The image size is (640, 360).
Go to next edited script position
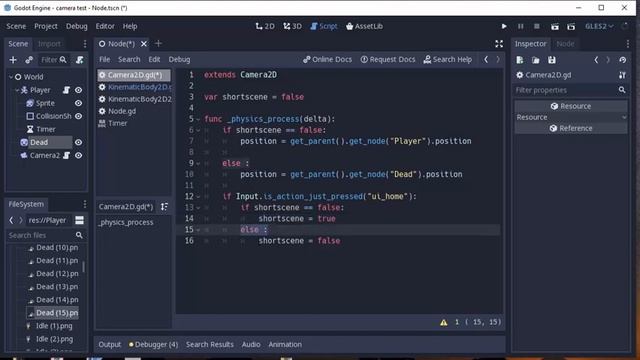(498, 59)
